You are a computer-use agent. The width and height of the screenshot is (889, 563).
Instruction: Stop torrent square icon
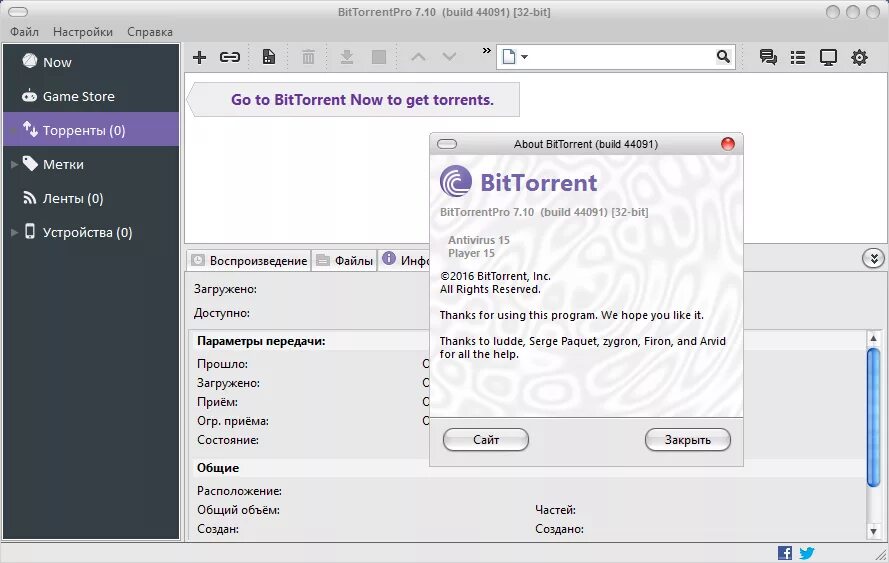click(379, 57)
